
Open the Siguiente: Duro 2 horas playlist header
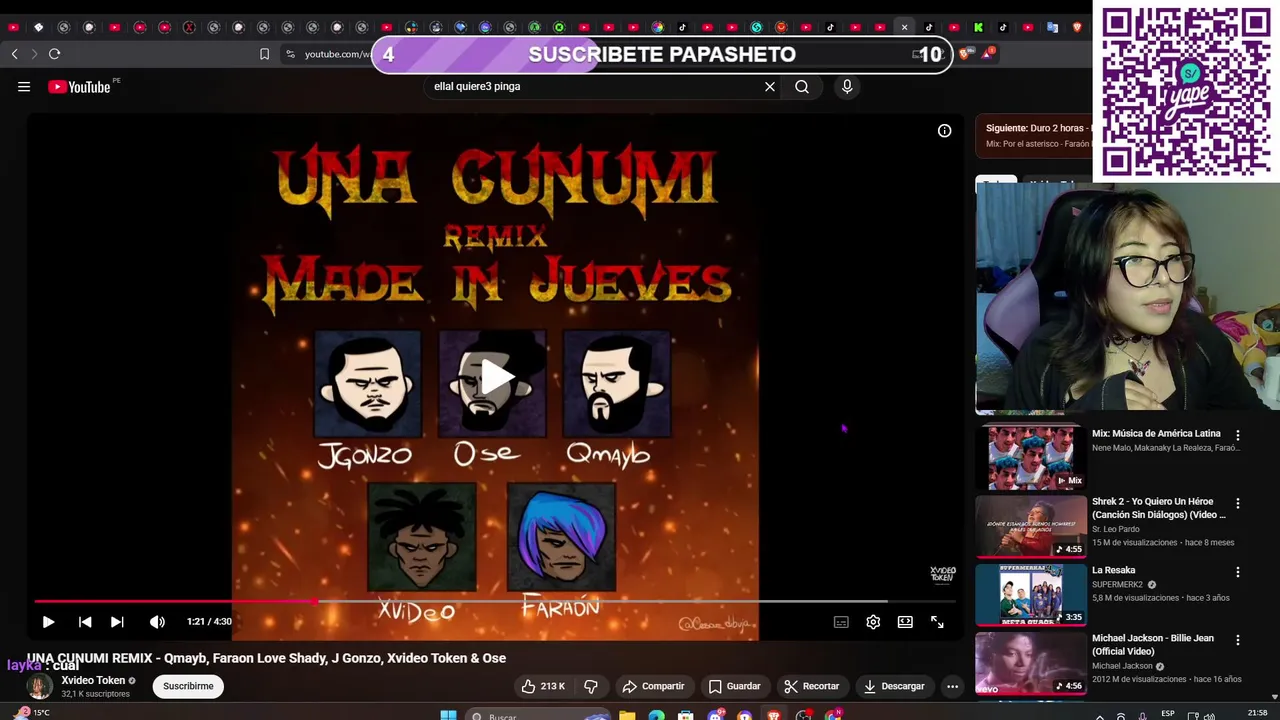coord(1034,135)
